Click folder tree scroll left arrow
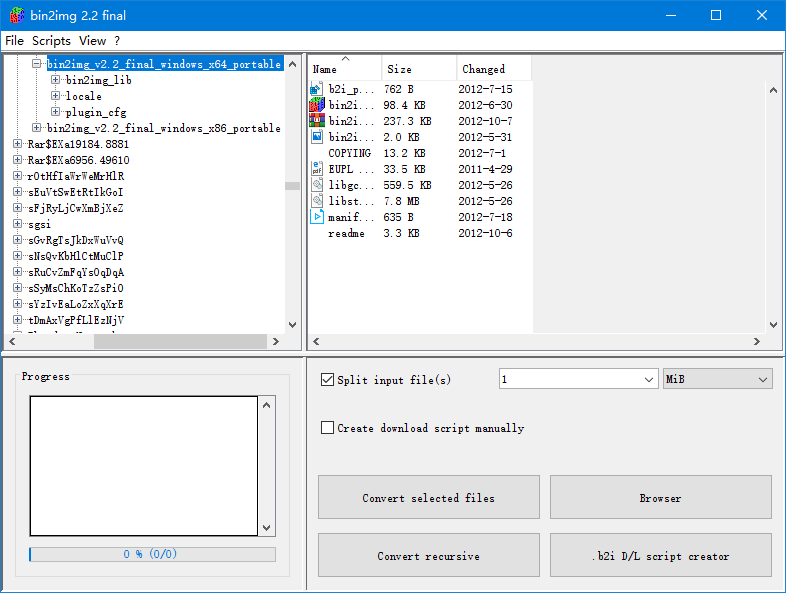The image size is (786, 593). click(x=13, y=341)
